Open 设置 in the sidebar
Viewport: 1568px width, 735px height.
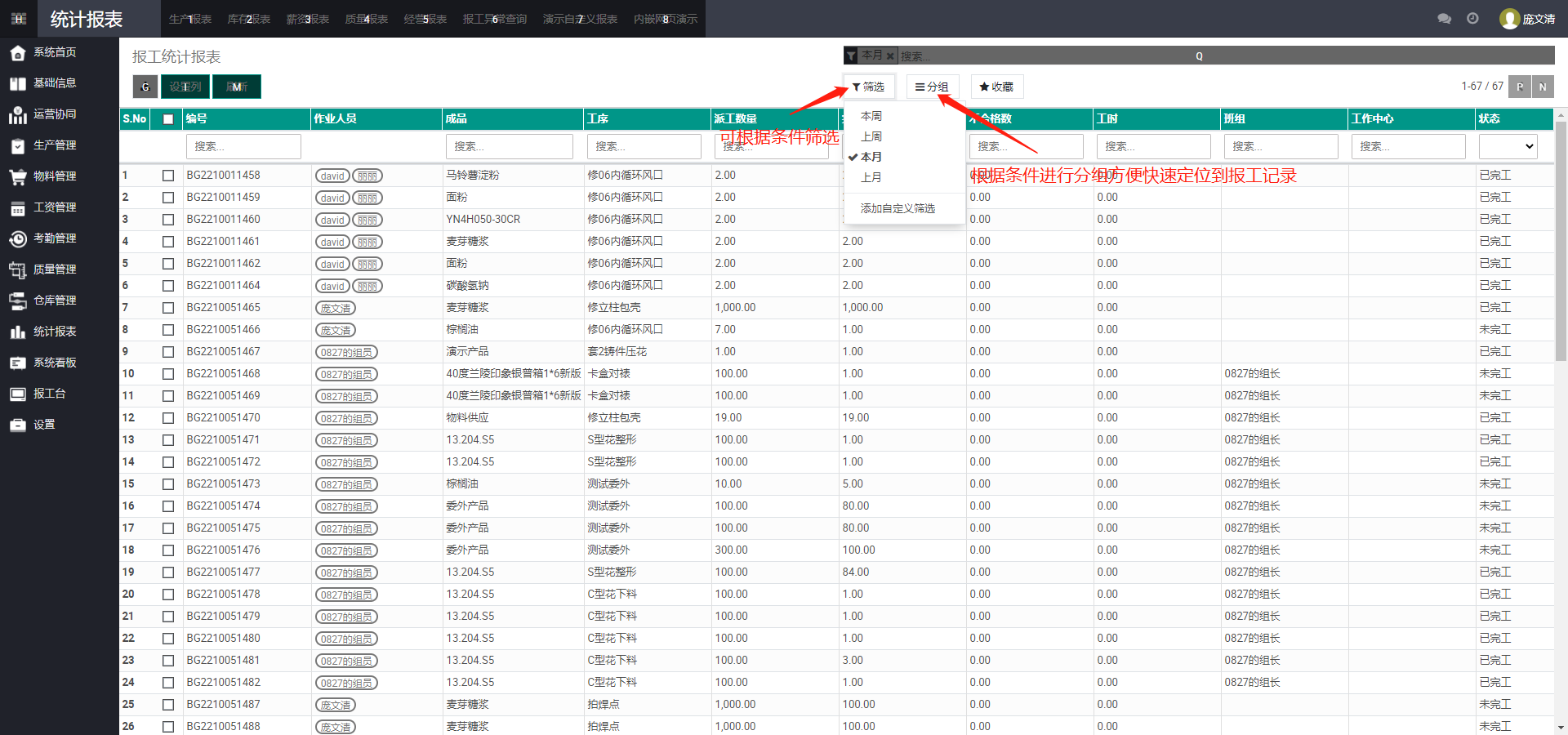tap(44, 425)
